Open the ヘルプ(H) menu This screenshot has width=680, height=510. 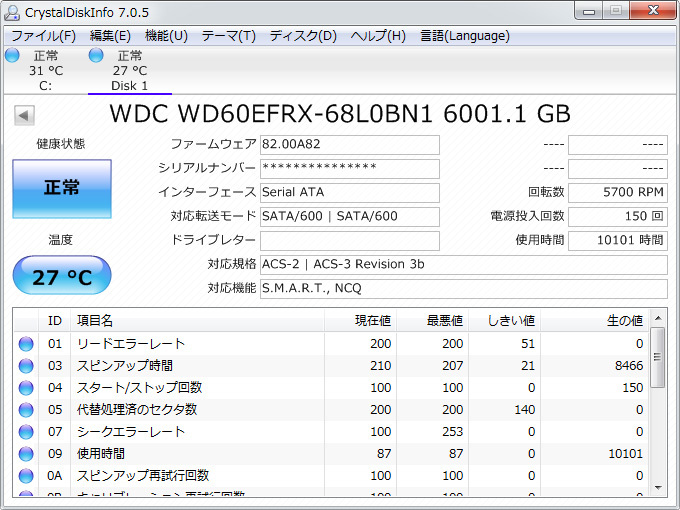click(x=378, y=36)
